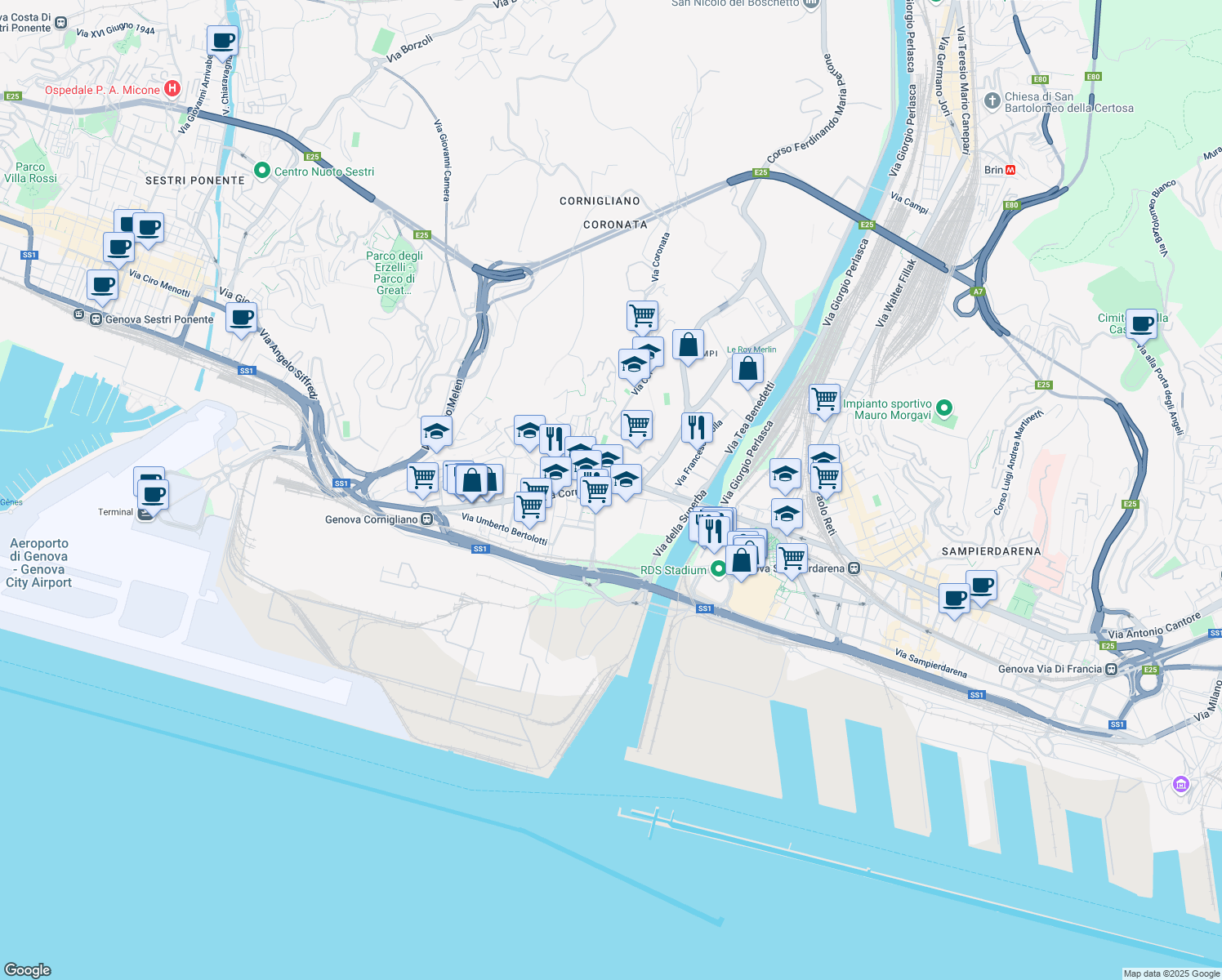This screenshot has width=1222, height=980.
Task: Click the 'Via Sampierdarena' street label
Action: point(931,664)
